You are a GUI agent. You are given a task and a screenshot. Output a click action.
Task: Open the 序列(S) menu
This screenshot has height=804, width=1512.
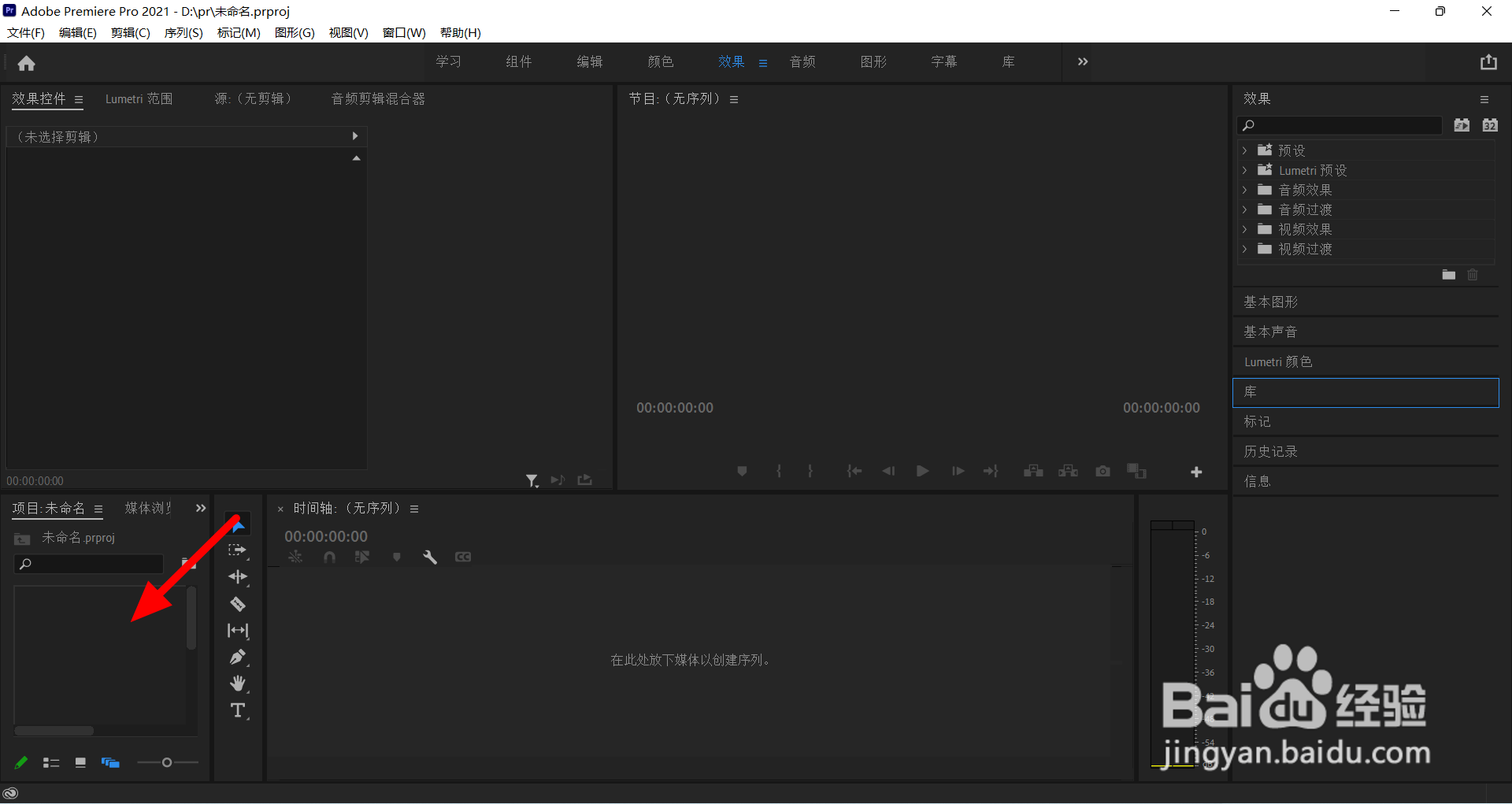pos(183,32)
